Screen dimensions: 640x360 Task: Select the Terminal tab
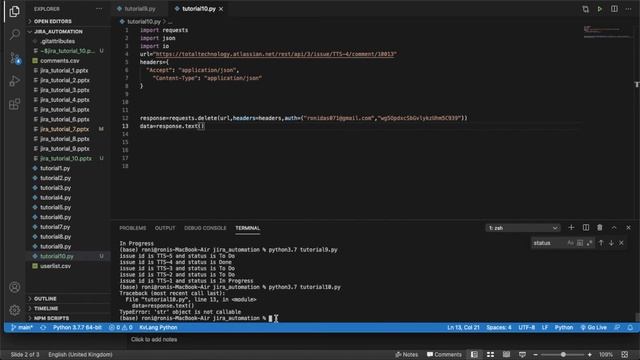click(x=247, y=228)
